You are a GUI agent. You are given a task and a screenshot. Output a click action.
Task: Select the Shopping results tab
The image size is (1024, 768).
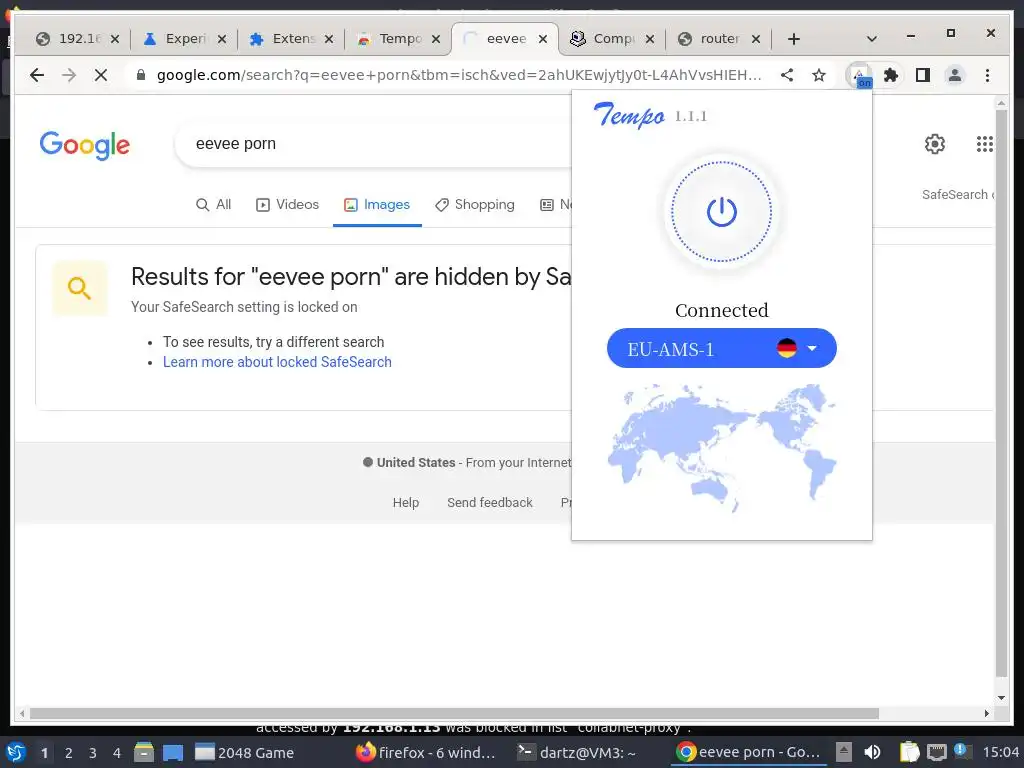point(475,204)
